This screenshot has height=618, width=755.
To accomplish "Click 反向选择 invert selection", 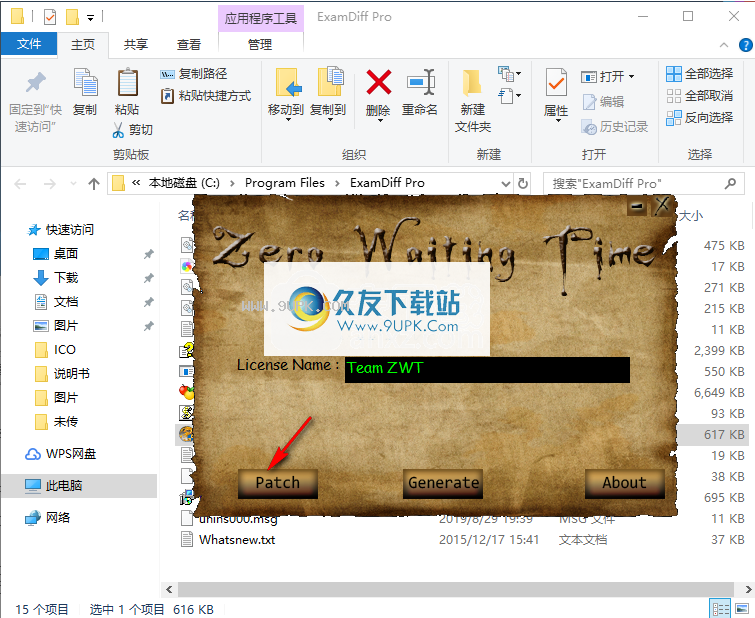I will coord(700,118).
